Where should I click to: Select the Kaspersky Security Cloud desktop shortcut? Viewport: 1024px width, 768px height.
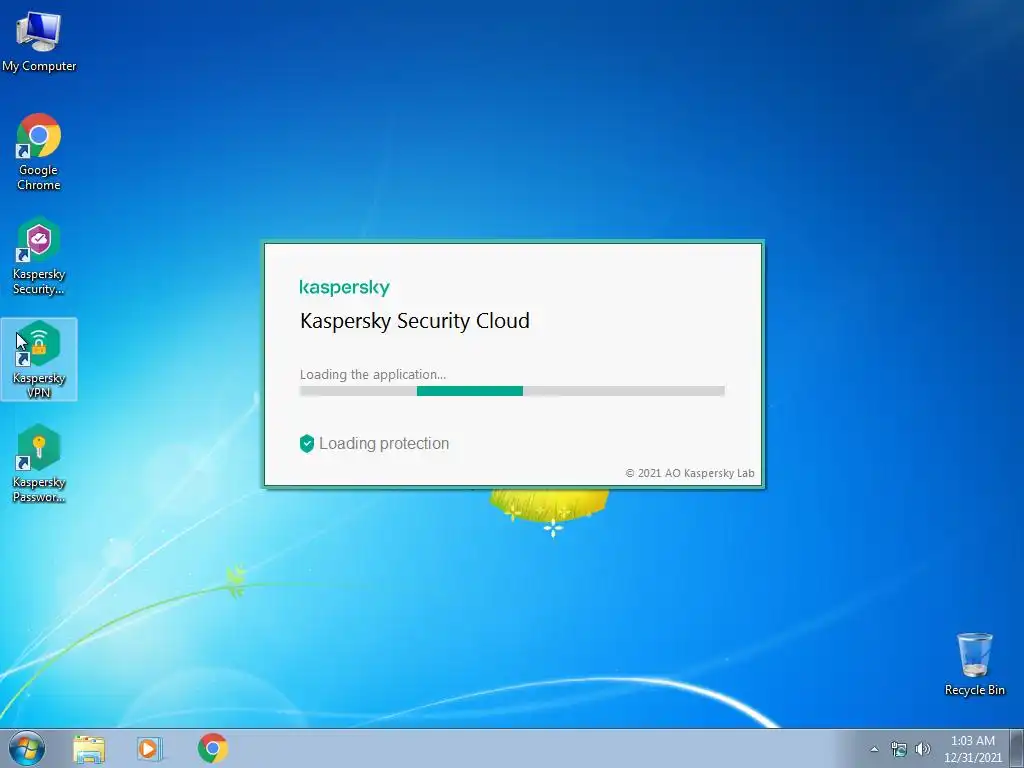click(x=39, y=256)
